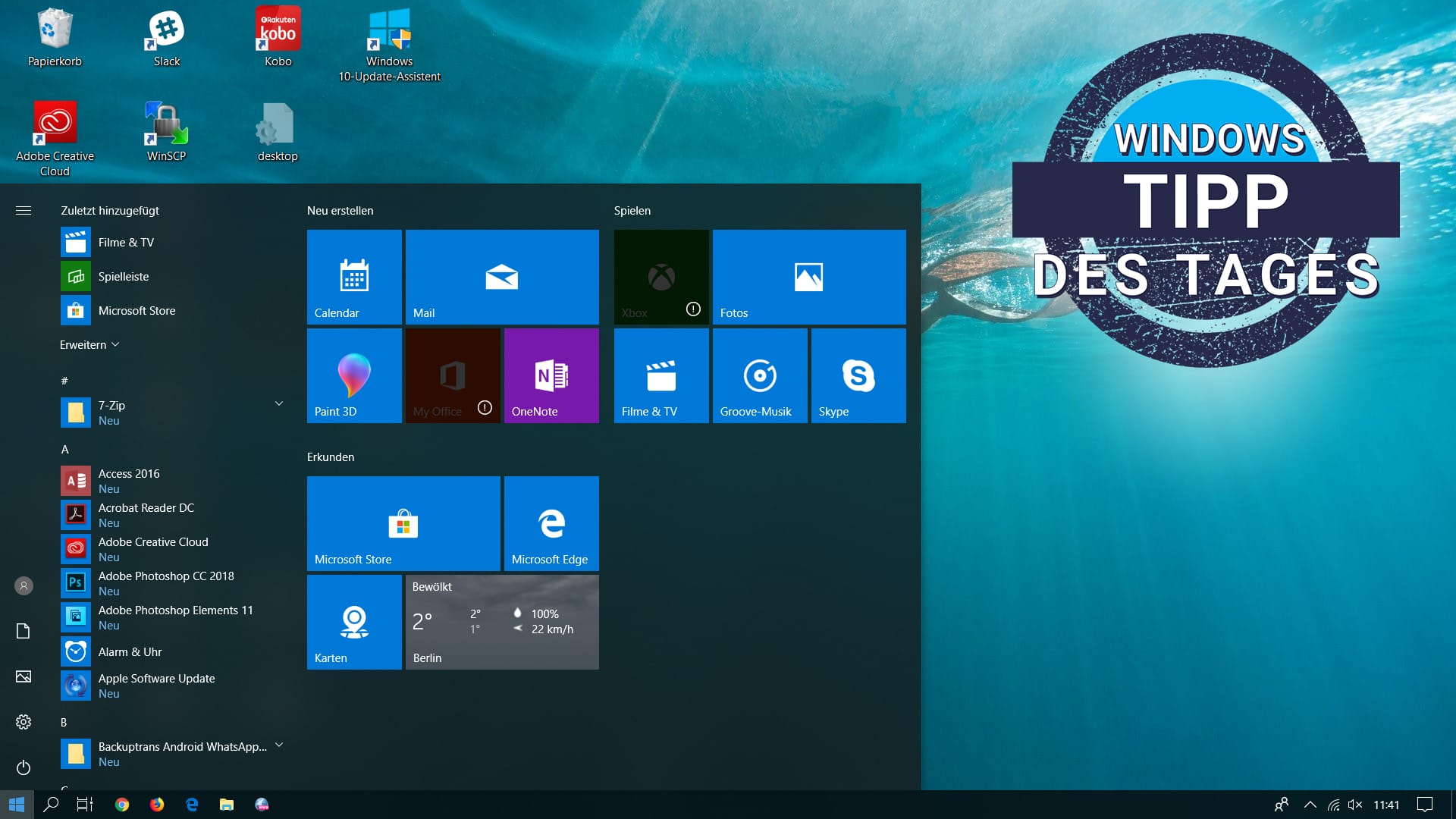Image resolution: width=1456 pixels, height=819 pixels.
Task: Open the Karten maps tile
Action: (354, 622)
